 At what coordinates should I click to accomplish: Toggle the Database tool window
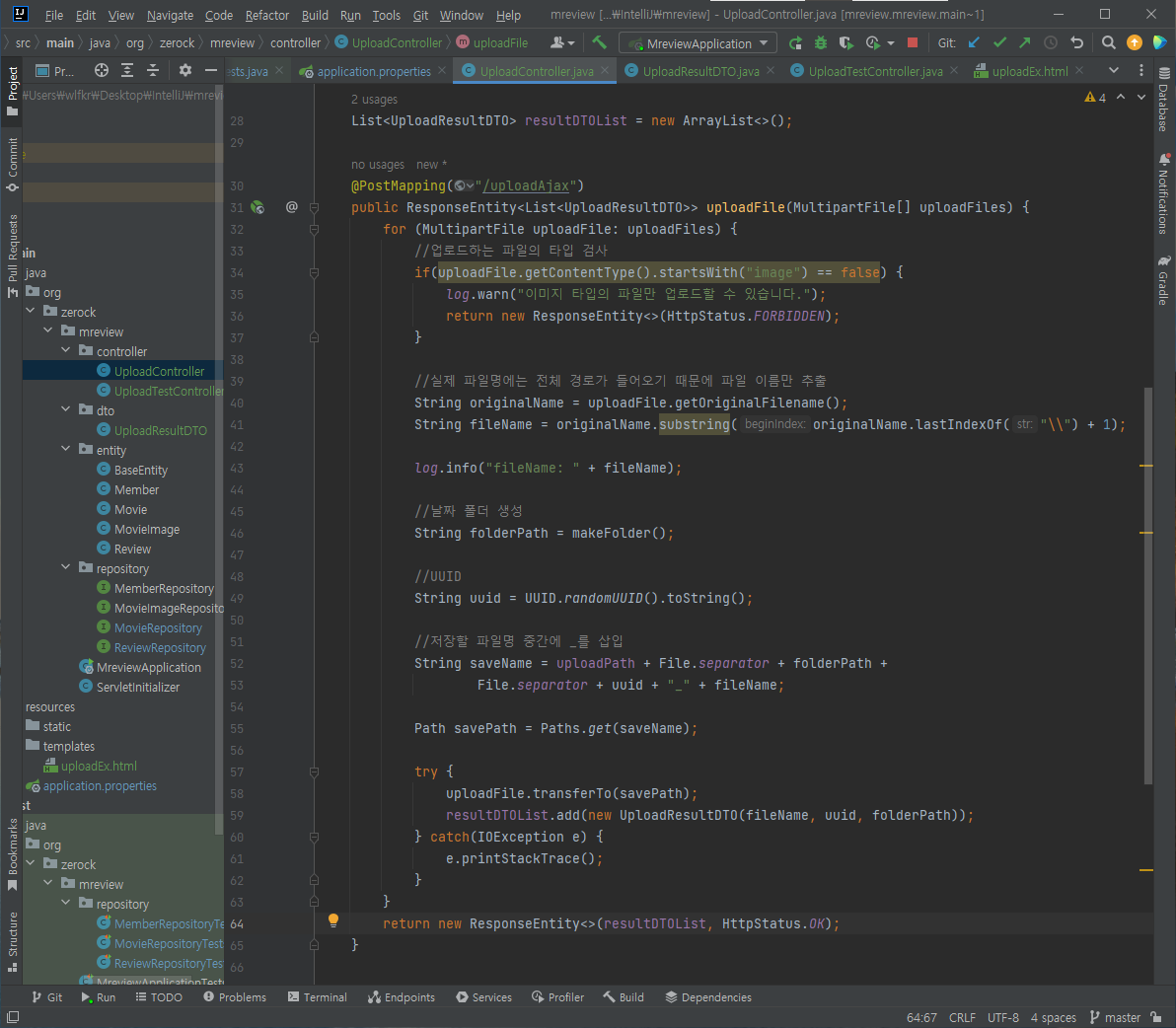pos(1163,99)
